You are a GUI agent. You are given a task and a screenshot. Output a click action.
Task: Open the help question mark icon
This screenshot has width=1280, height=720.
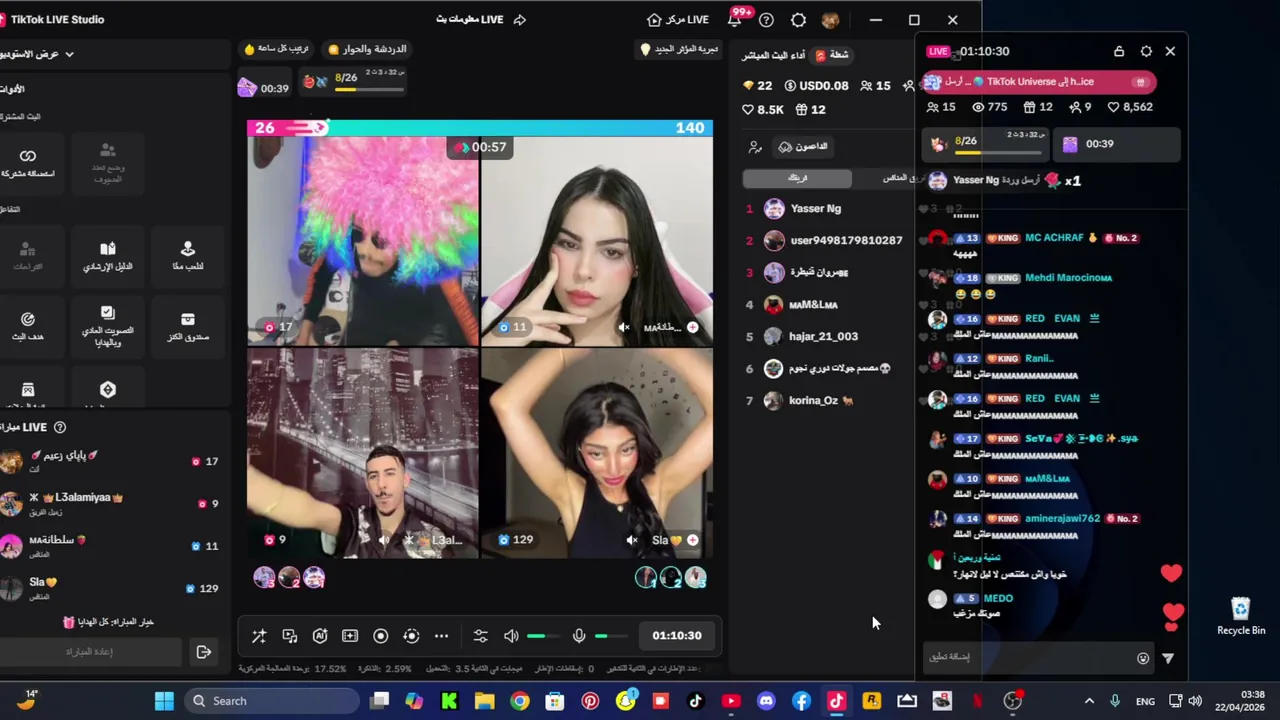pos(766,20)
